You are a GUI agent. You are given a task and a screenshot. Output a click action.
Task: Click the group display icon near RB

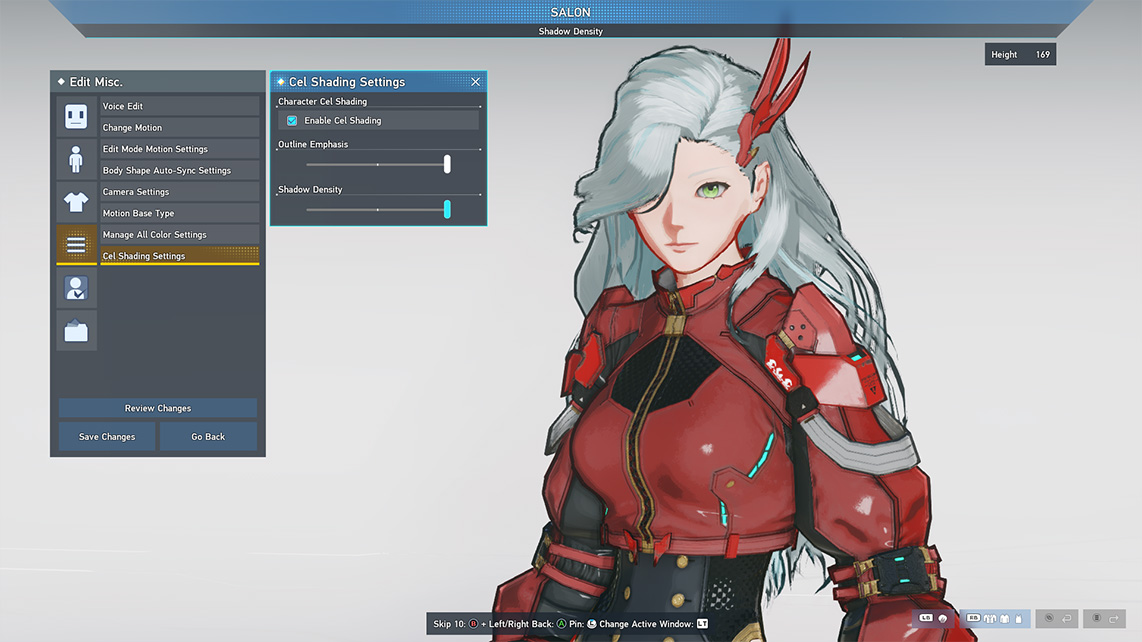point(990,618)
